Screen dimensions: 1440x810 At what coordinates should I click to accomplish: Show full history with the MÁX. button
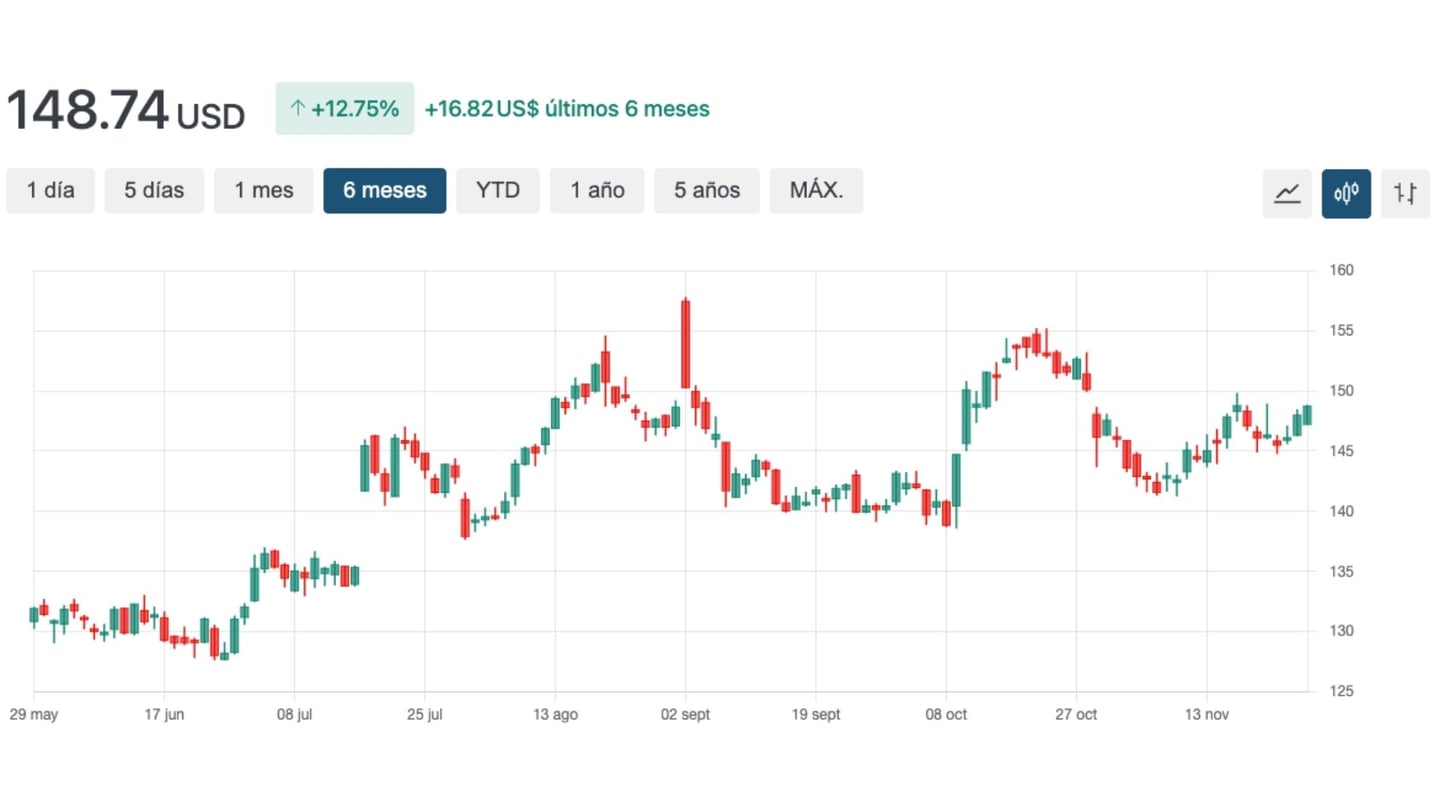coord(816,190)
